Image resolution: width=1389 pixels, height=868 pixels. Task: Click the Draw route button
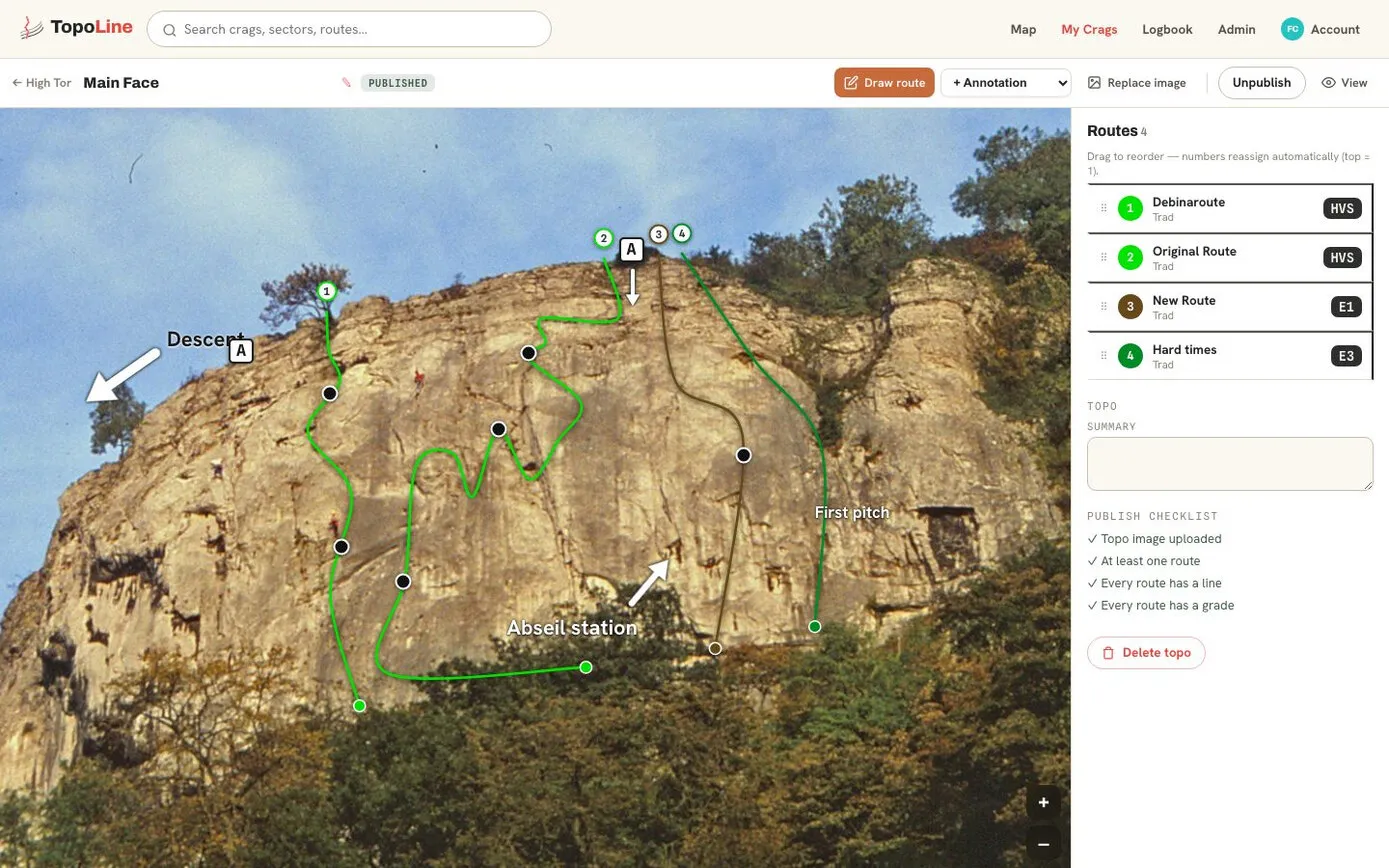[884, 83]
